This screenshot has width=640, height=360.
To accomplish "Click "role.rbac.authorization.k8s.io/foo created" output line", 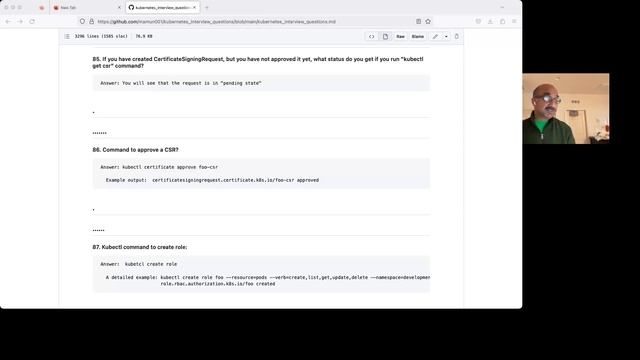I will 218,284.
